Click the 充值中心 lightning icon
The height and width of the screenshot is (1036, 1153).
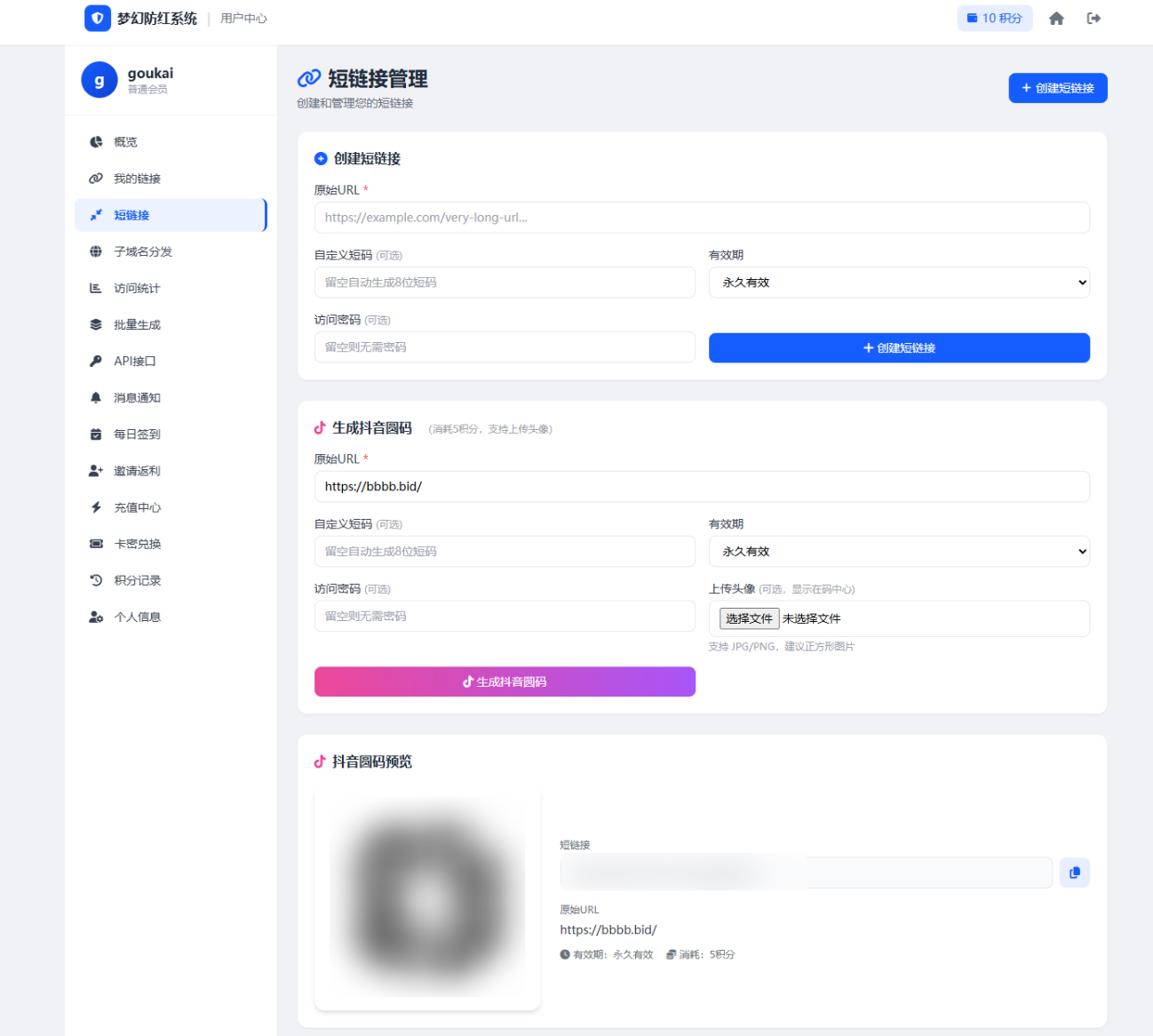point(96,507)
